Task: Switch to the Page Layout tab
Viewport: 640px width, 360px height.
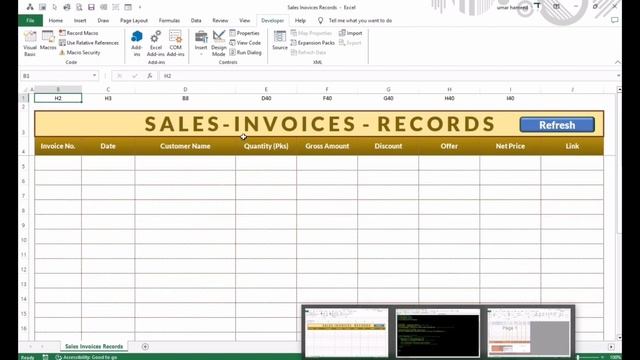Action: [134, 20]
